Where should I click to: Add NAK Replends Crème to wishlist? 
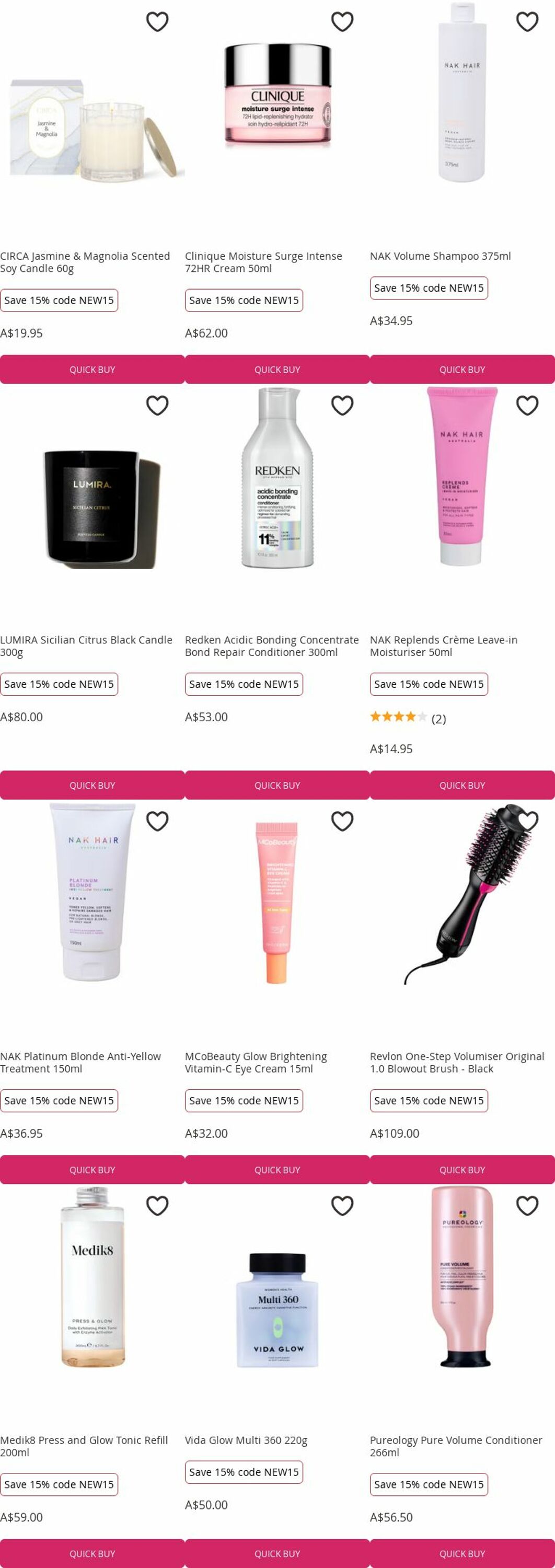(527, 406)
